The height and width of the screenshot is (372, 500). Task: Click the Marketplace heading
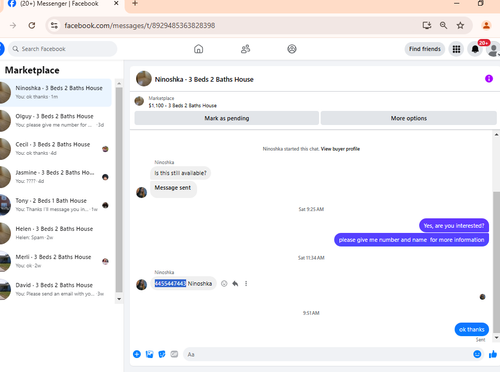pyautogui.click(x=32, y=70)
